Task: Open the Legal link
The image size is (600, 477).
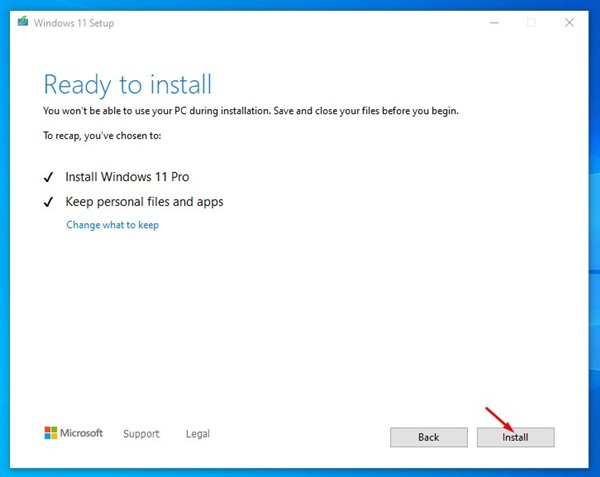Action: pos(197,433)
